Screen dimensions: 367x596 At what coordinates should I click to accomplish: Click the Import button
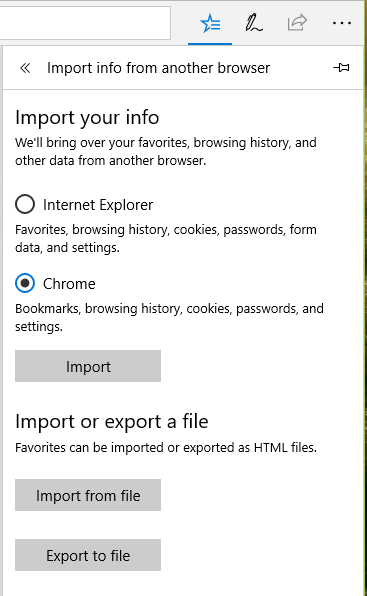(88, 366)
